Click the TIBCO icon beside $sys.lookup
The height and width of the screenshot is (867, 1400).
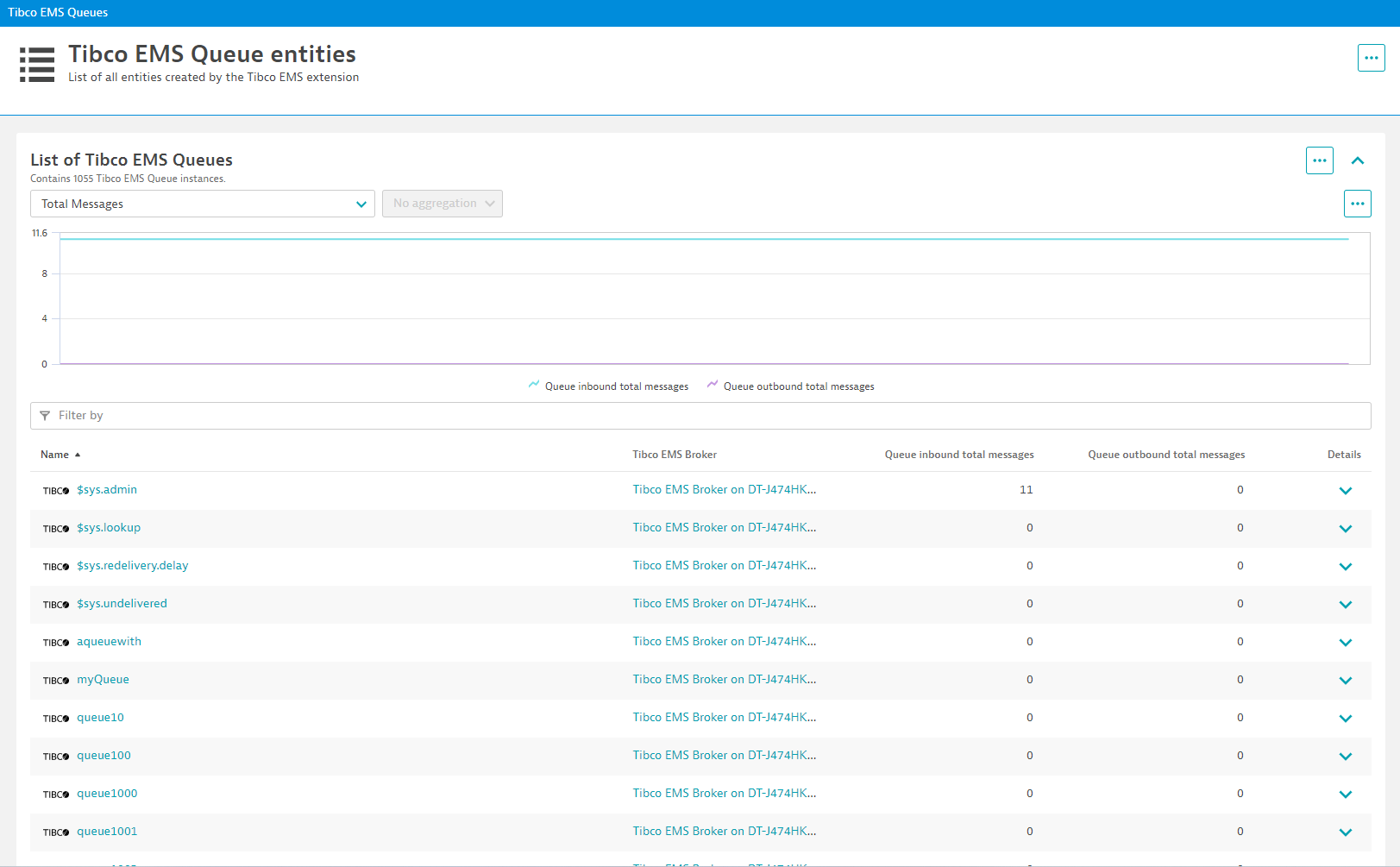[x=56, y=529]
